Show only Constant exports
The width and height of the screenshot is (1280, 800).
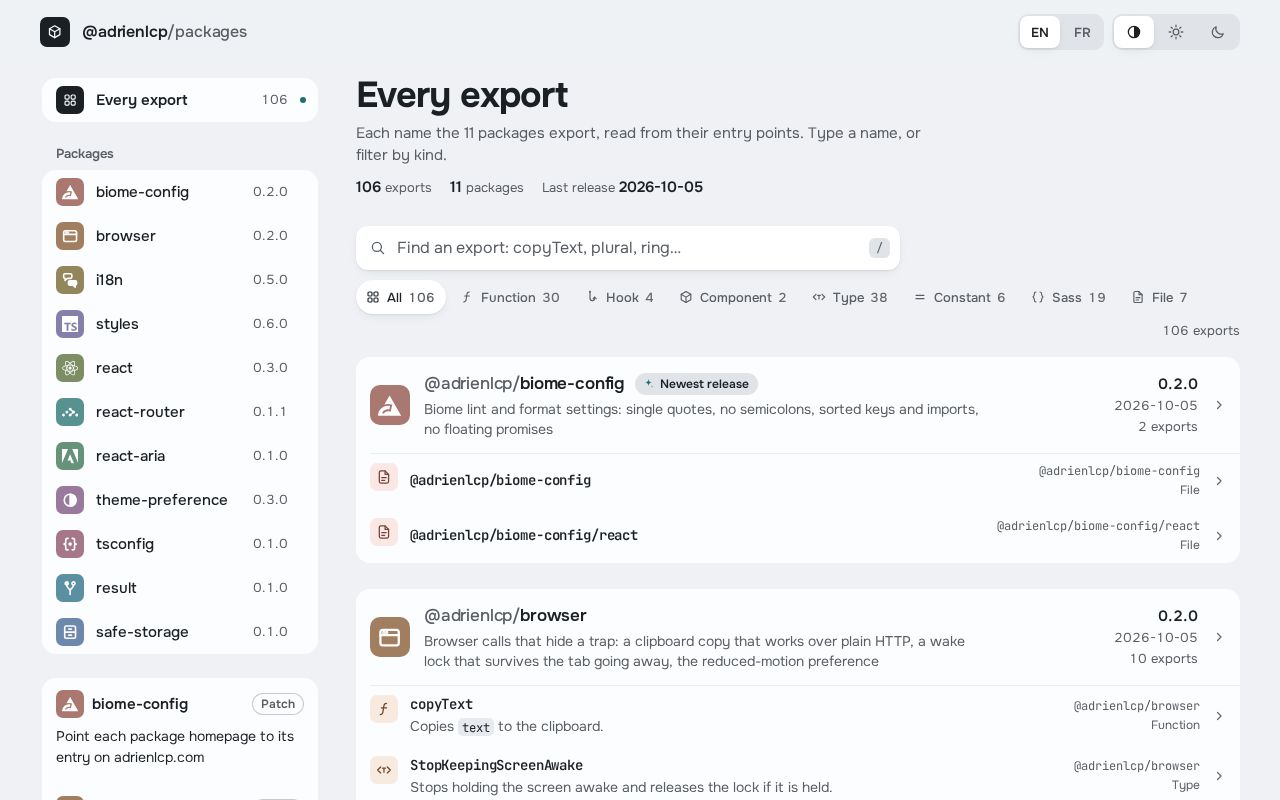coord(960,297)
